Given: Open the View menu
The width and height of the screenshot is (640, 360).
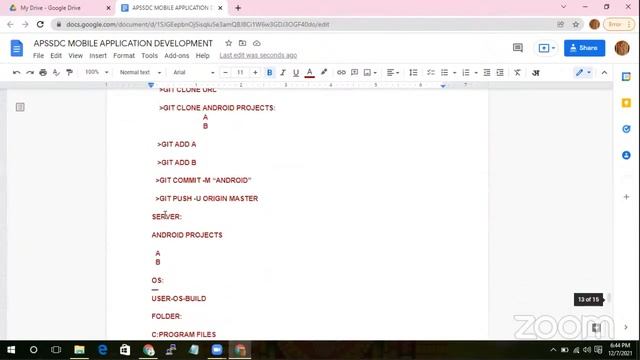Looking at the screenshot, I should [x=76, y=56].
